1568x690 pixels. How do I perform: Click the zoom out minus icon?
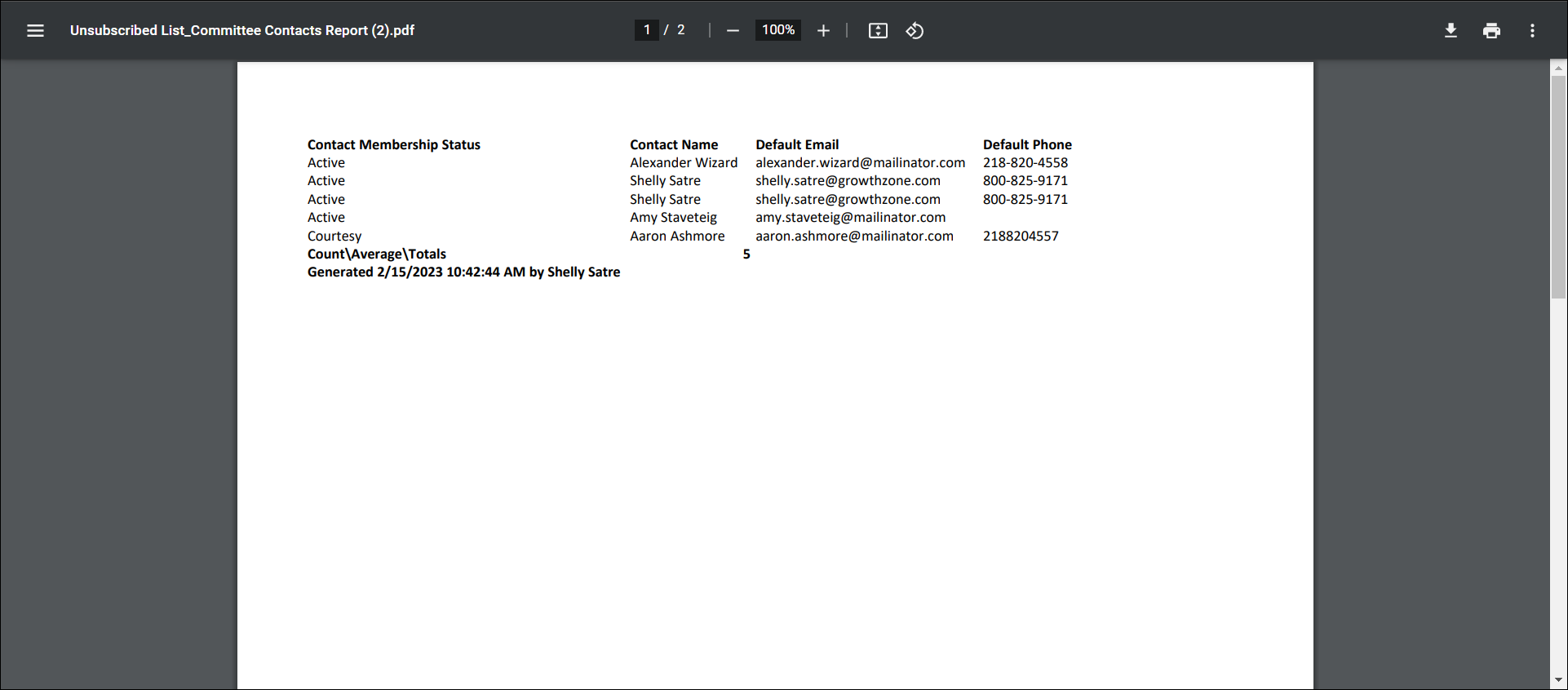pos(733,30)
